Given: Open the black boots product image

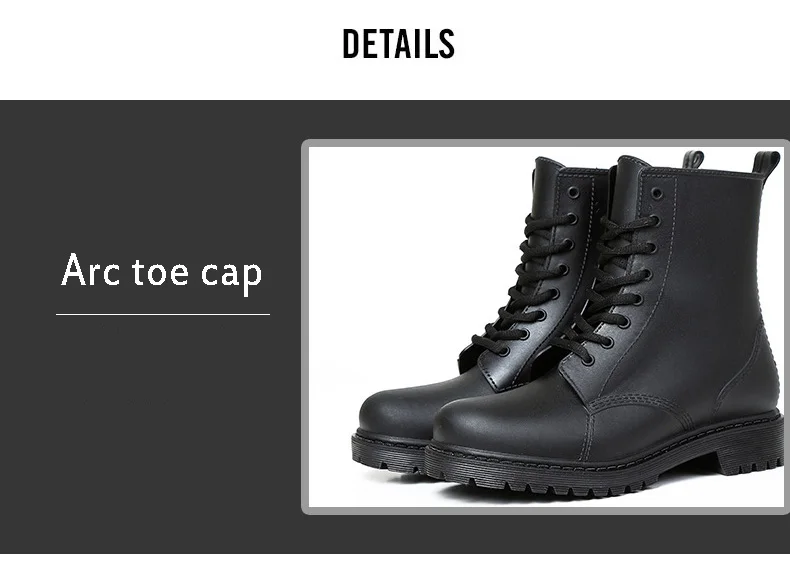Looking at the screenshot, I should pos(548,327).
